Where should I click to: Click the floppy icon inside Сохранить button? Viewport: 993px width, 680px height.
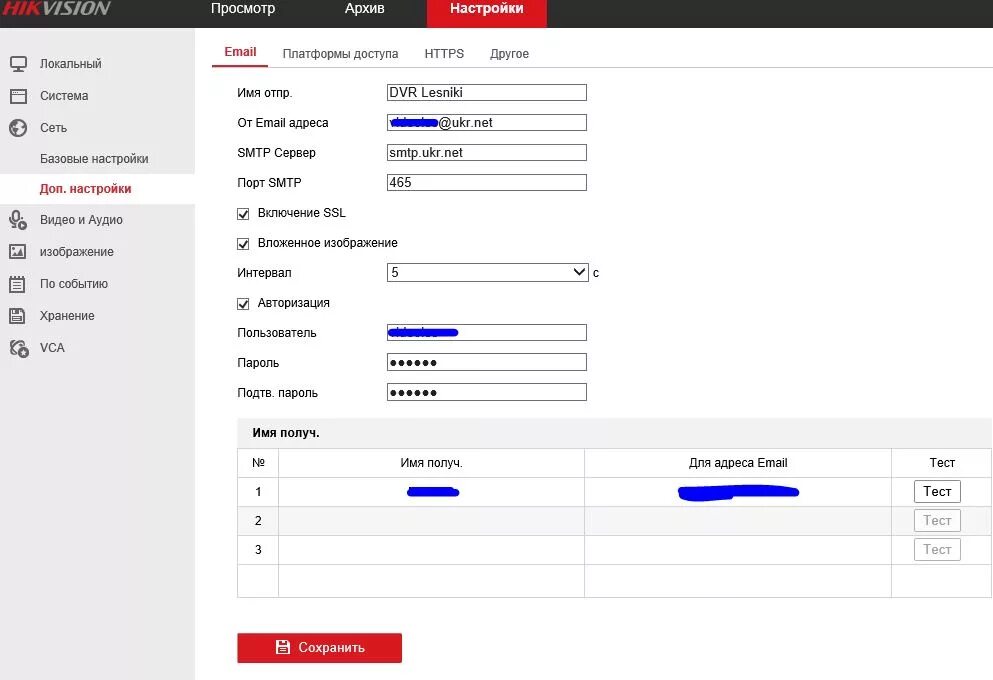tap(282, 647)
